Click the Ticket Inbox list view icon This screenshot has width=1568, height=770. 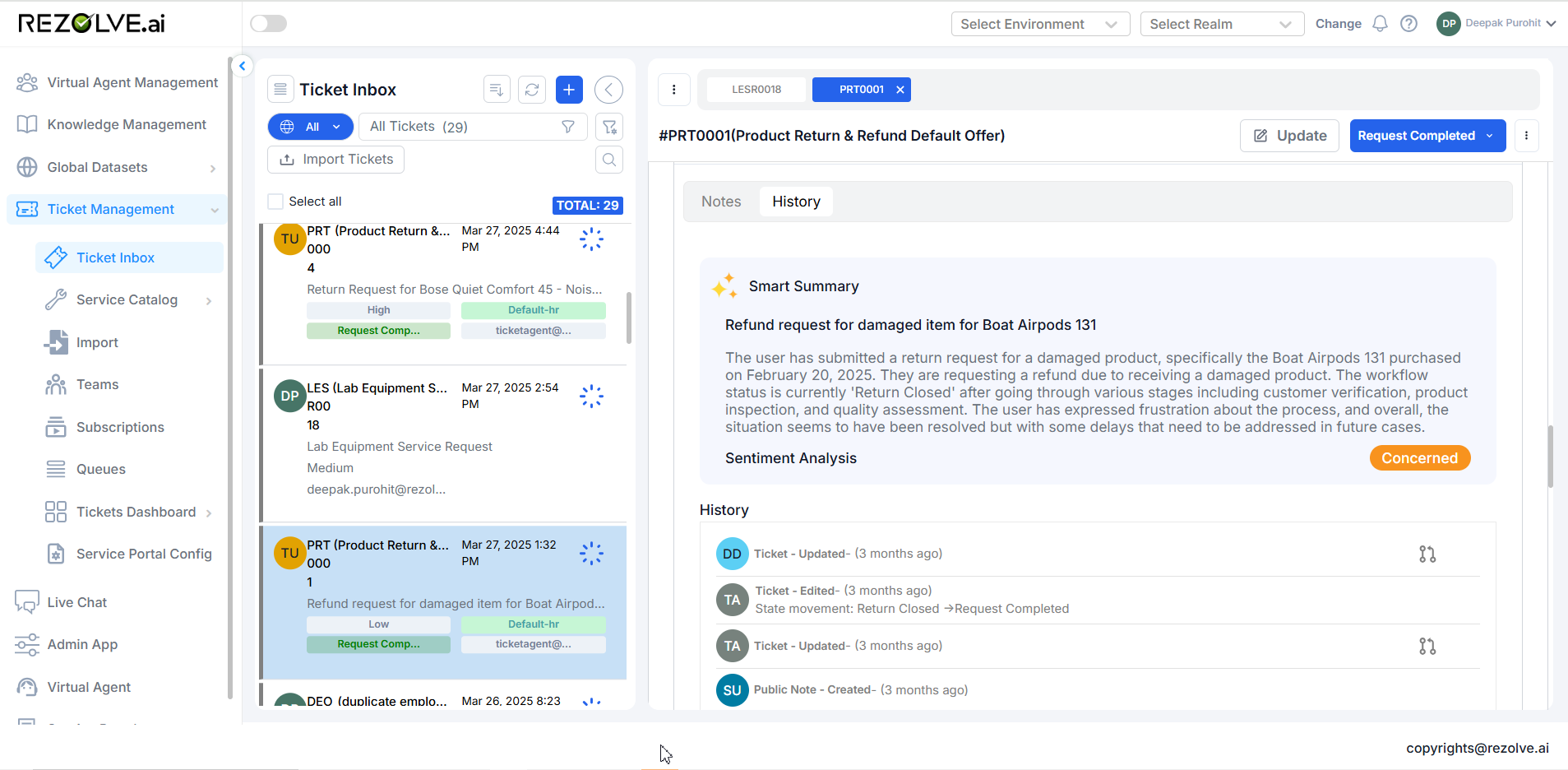pos(280,89)
